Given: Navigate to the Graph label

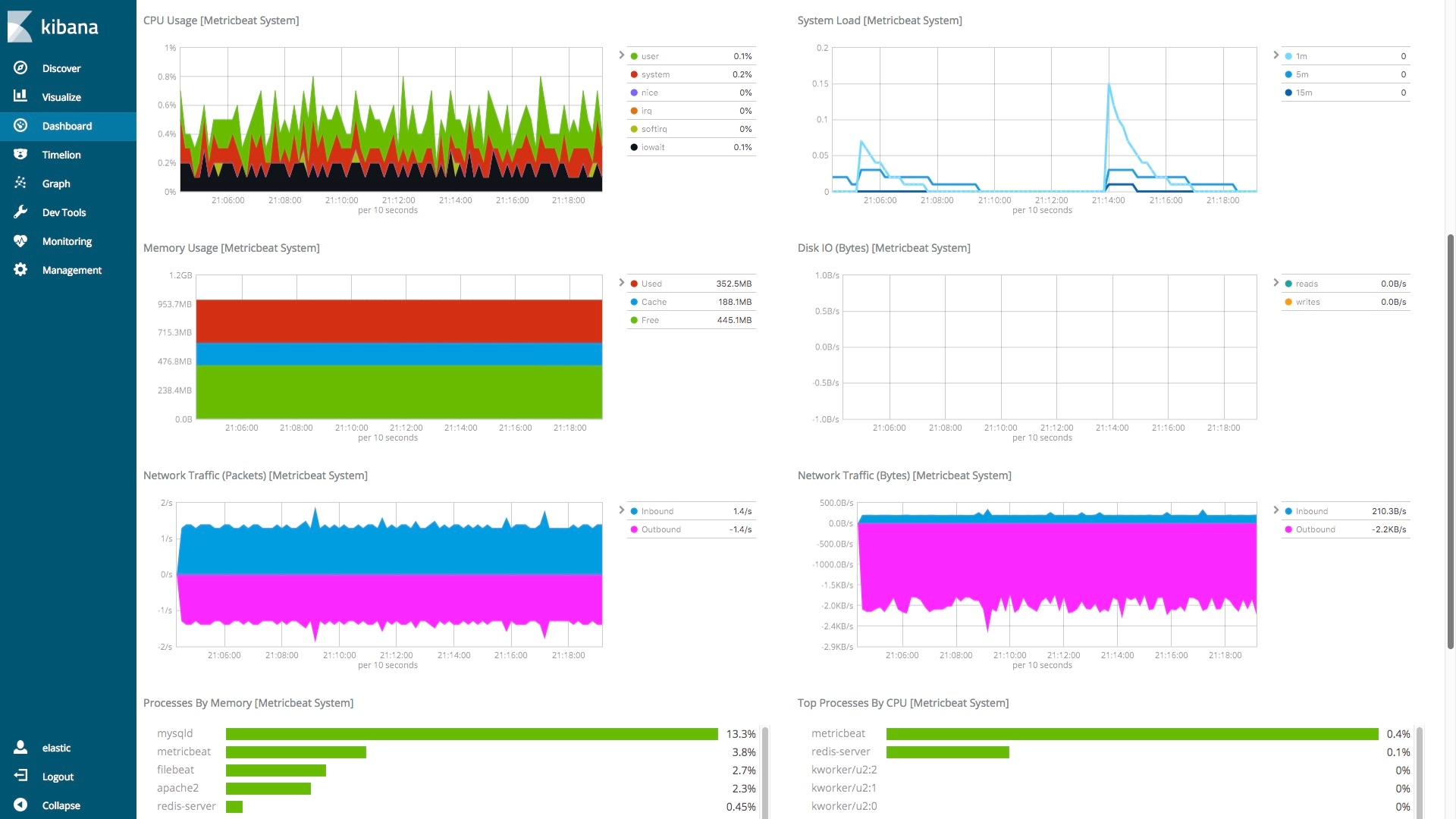Looking at the screenshot, I should [56, 184].
